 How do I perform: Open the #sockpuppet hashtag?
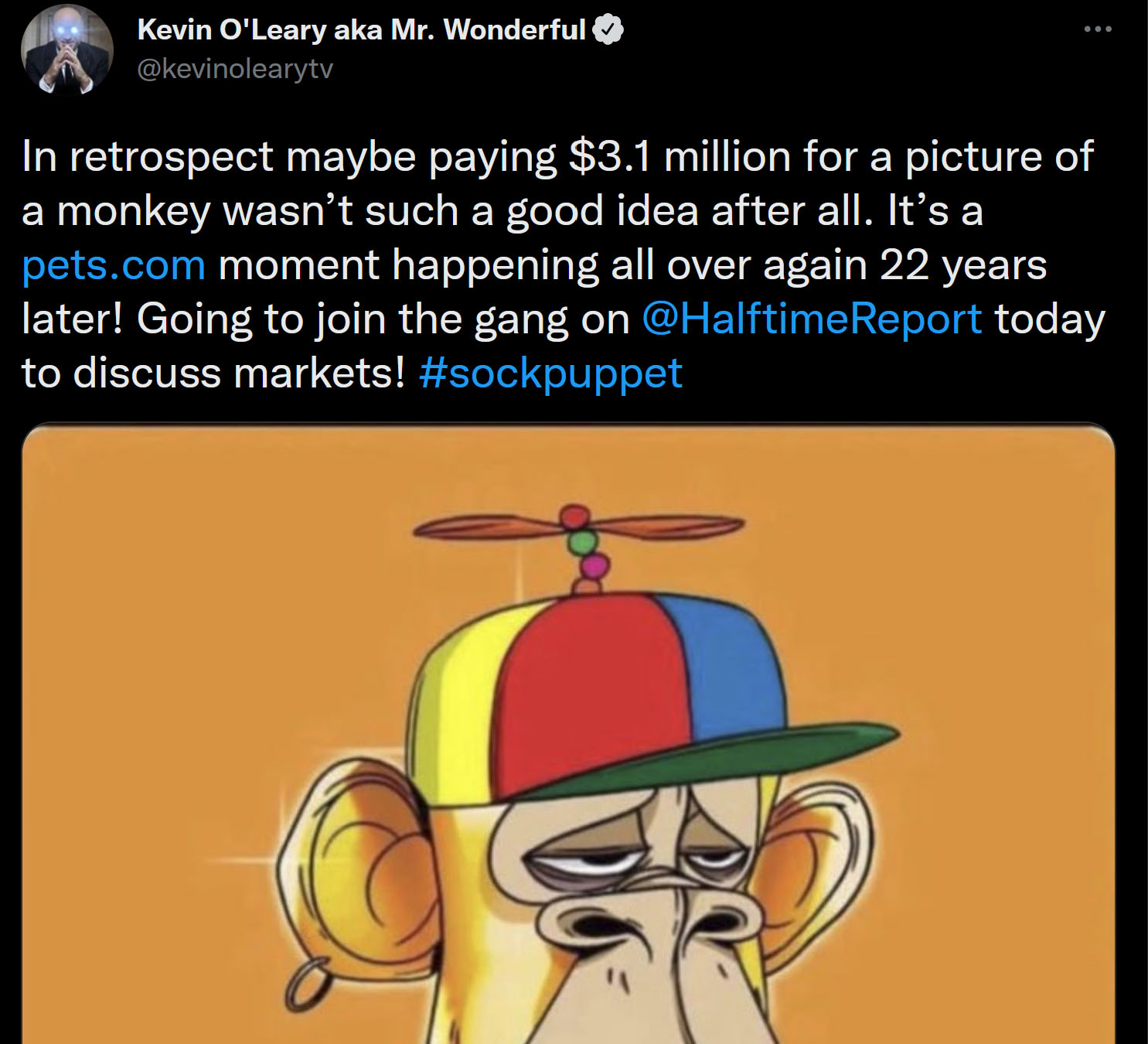pyautogui.click(x=550, y=373)
